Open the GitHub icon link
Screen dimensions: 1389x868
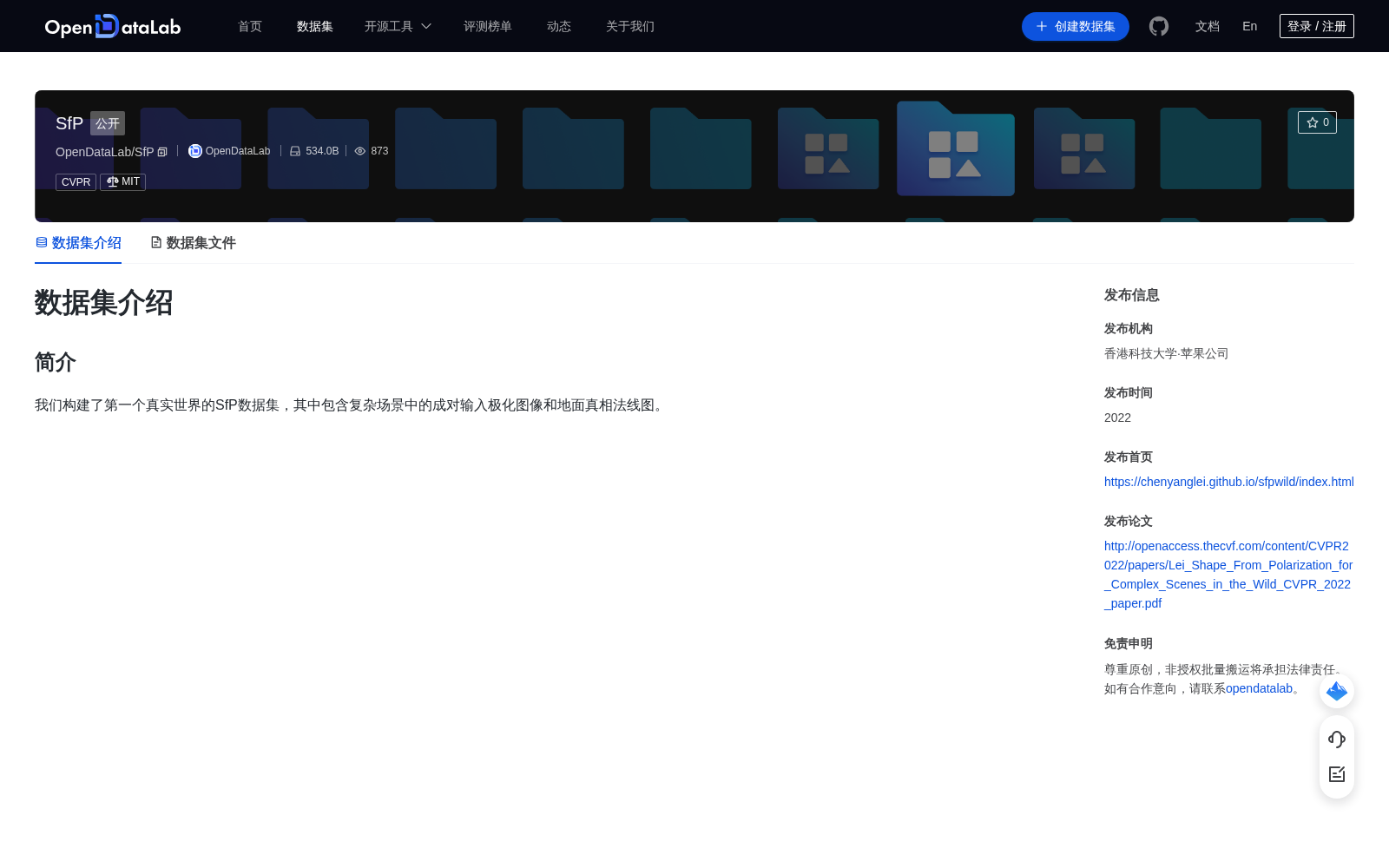[x=1159, y=26]
